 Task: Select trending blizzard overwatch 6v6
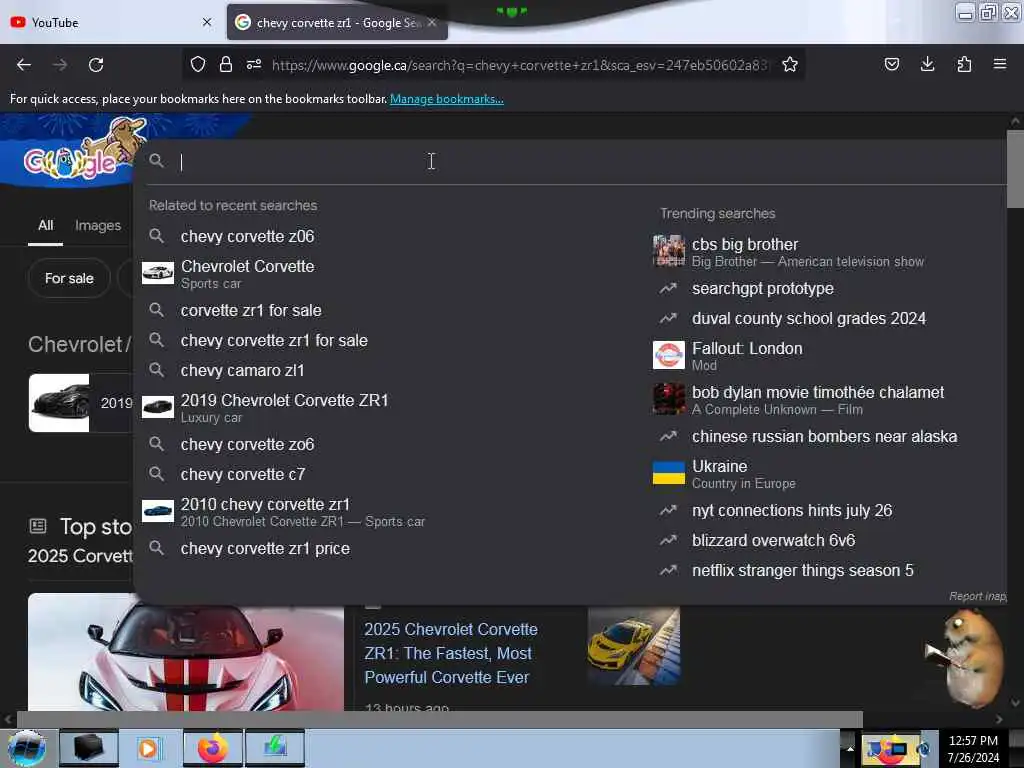774,541
